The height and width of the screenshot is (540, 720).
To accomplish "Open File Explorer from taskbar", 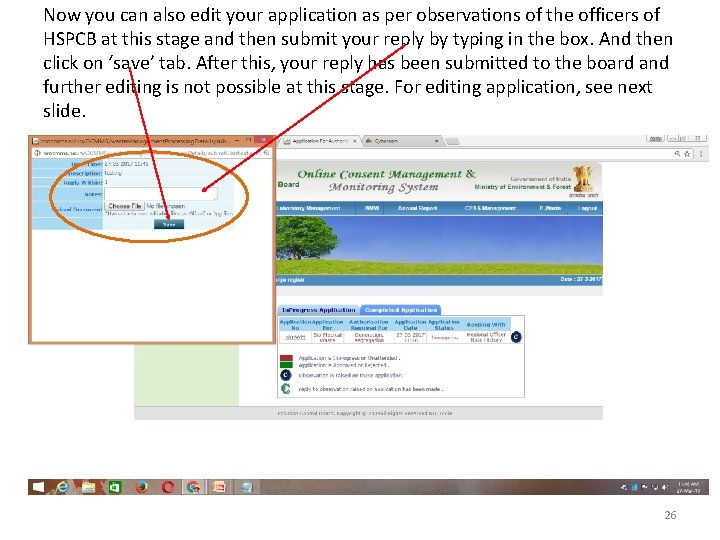I will [88, 487].
